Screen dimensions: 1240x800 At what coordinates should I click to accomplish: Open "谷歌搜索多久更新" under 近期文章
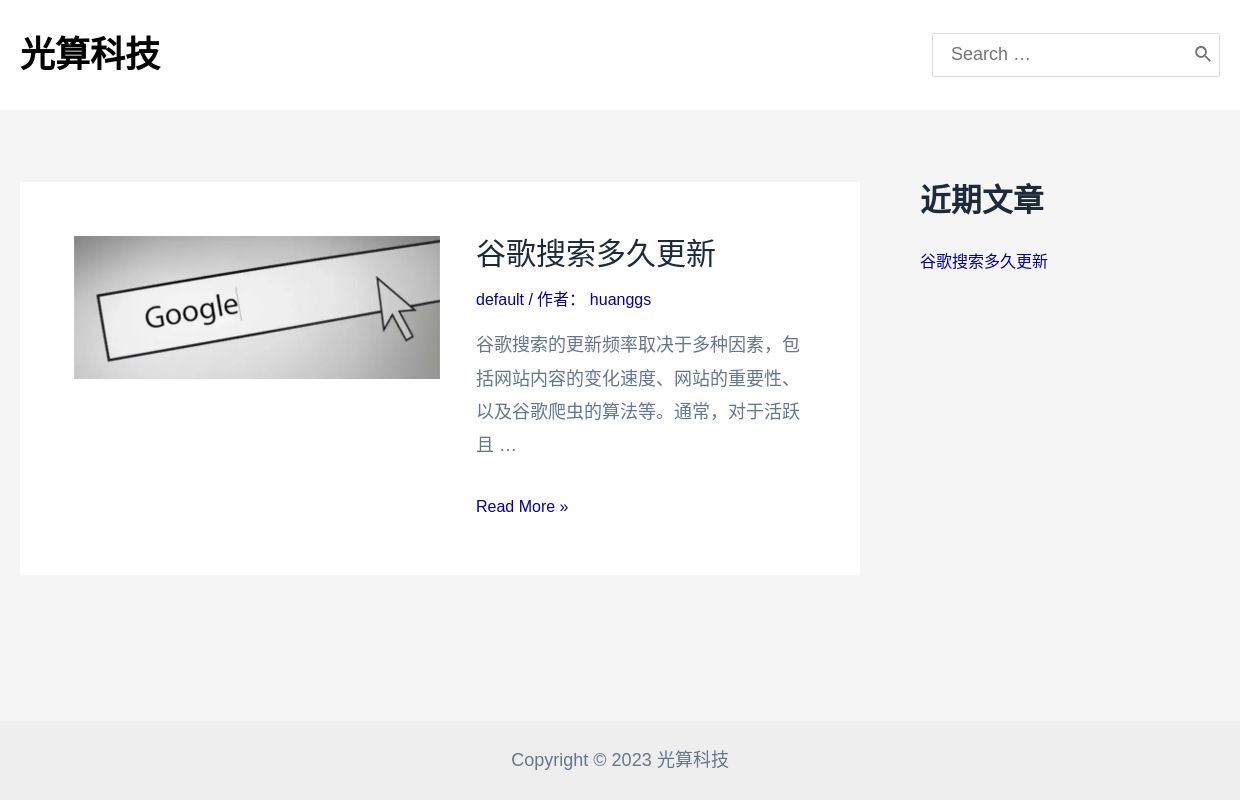click(x=983, y=261)
